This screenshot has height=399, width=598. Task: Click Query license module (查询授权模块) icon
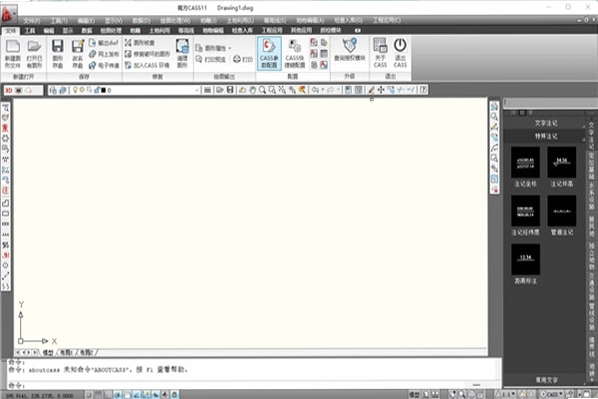[349, 50]
